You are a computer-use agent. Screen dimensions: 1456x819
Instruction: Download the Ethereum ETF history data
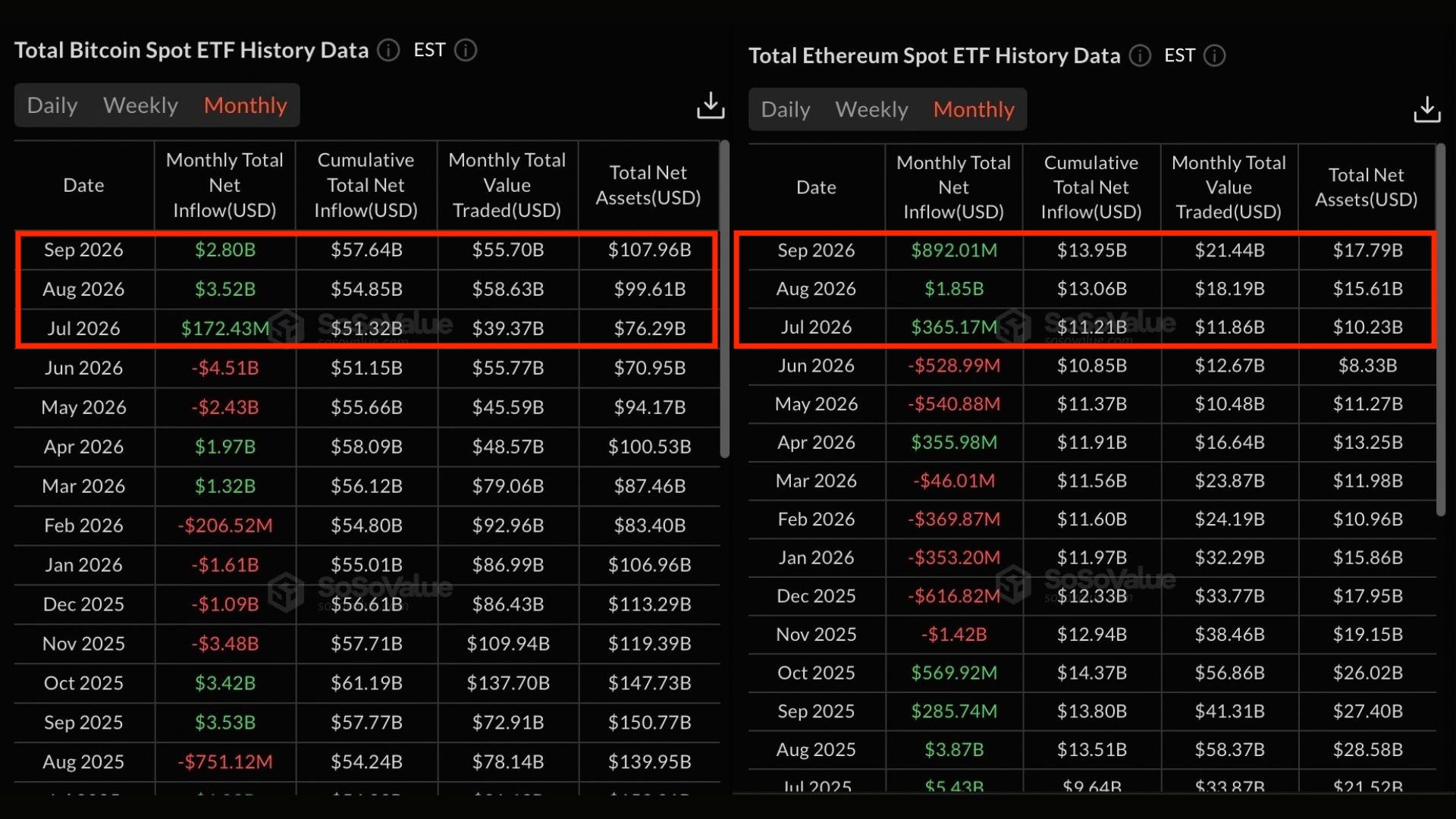(1427, 109)
